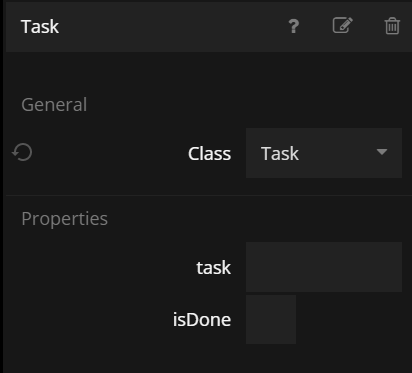Click the small caret arrow in Class field
The height and width of the screenshot is (373, 412).
(382, 152)
